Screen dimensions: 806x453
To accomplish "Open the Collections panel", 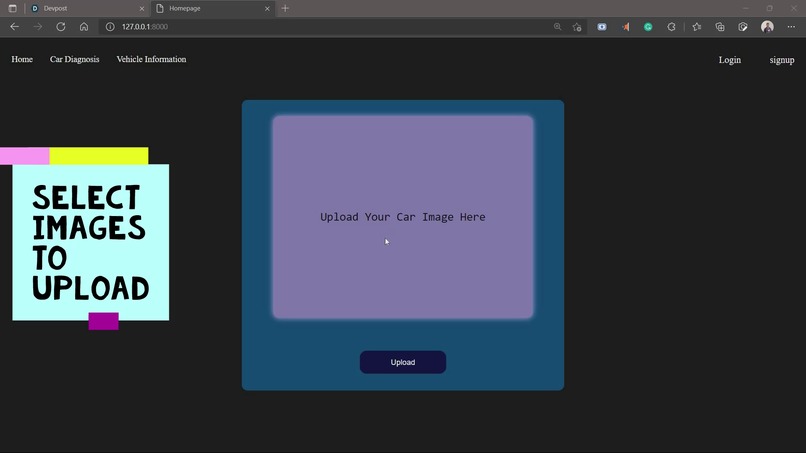I will [720, 27].
